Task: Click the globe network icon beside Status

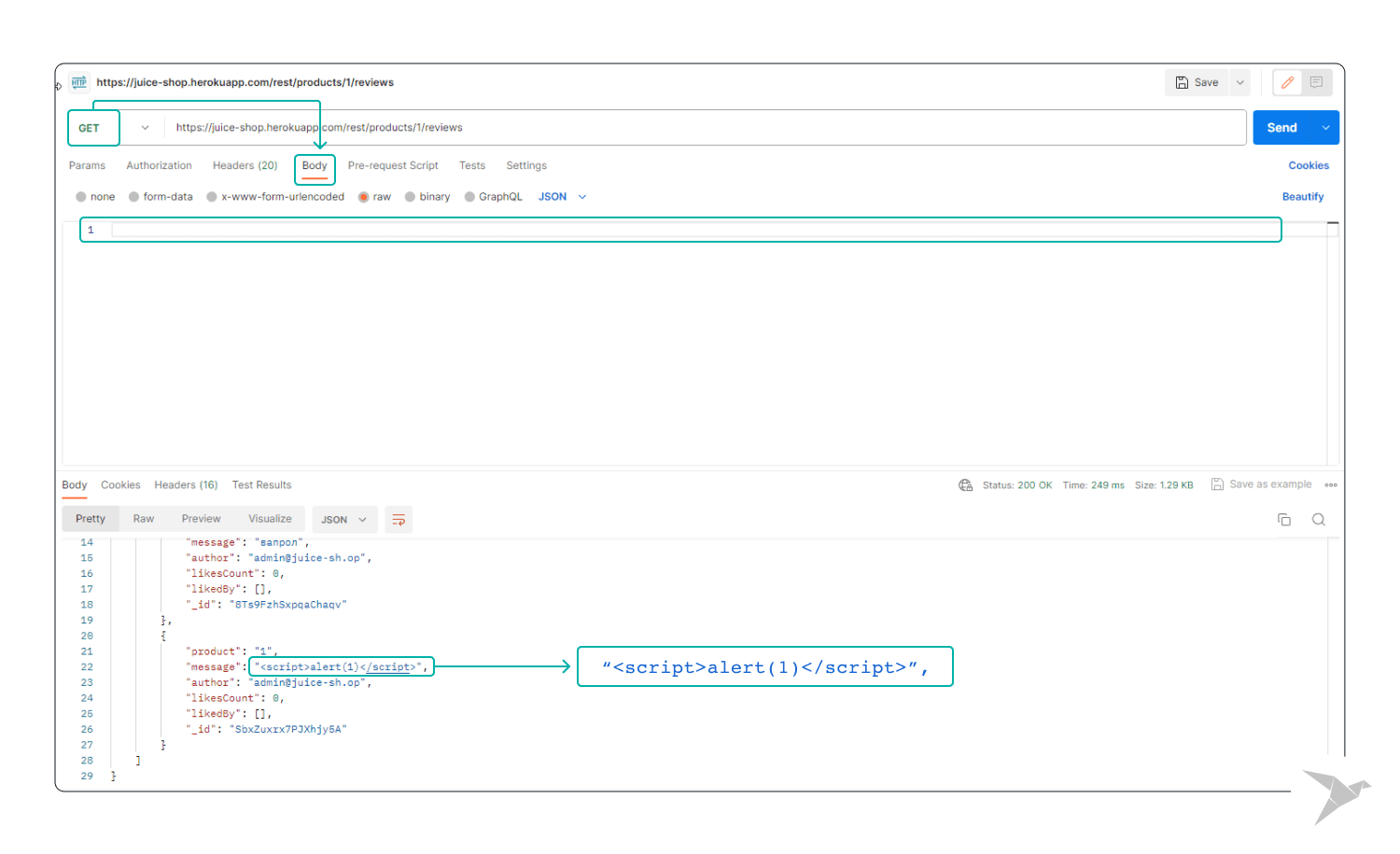Action: point(965,485)
